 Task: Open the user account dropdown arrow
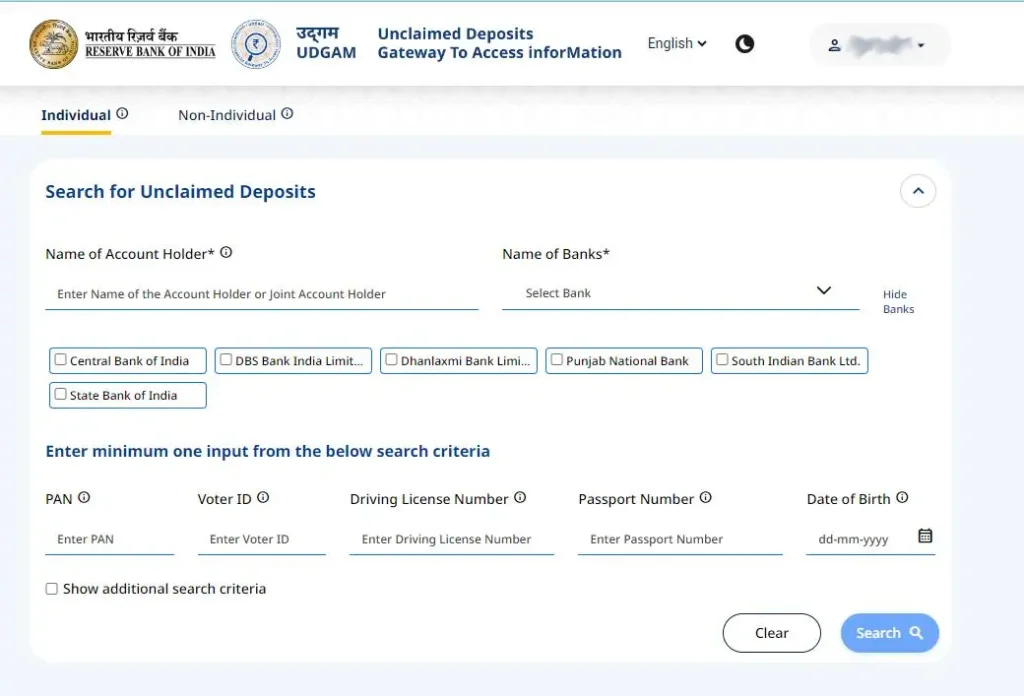(921, 46)
